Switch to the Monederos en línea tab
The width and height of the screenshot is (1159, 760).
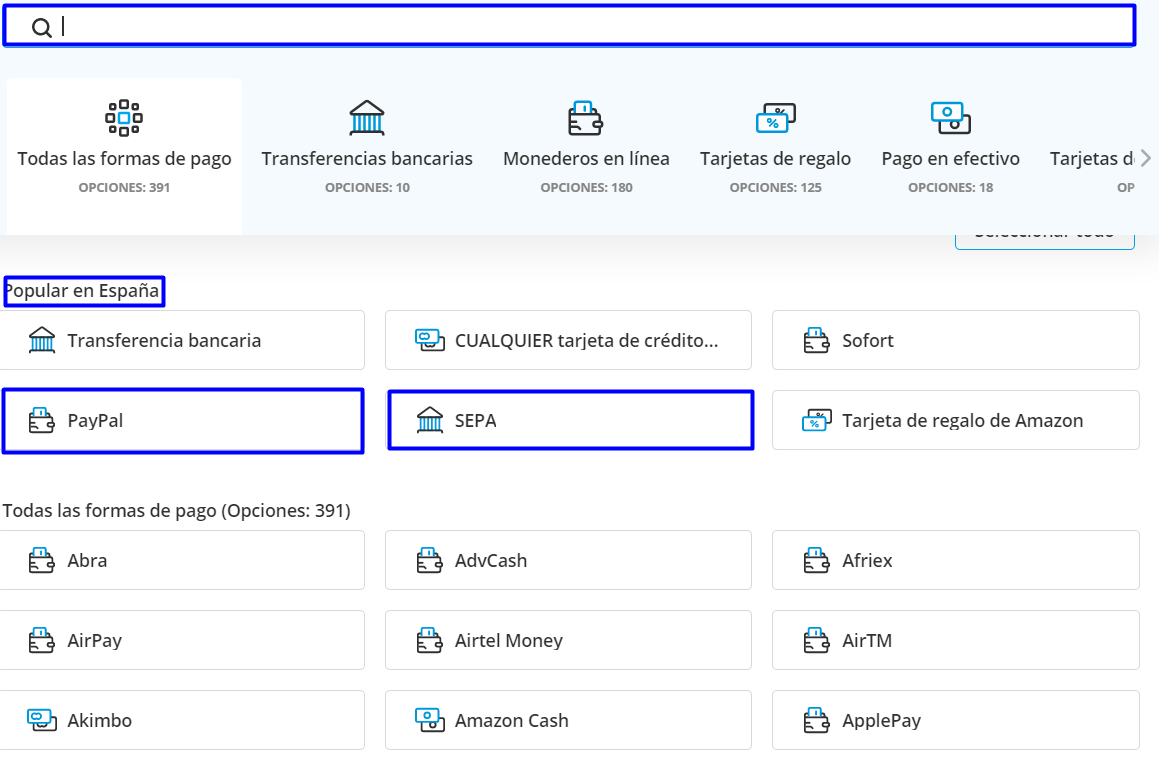pos(586,158)
